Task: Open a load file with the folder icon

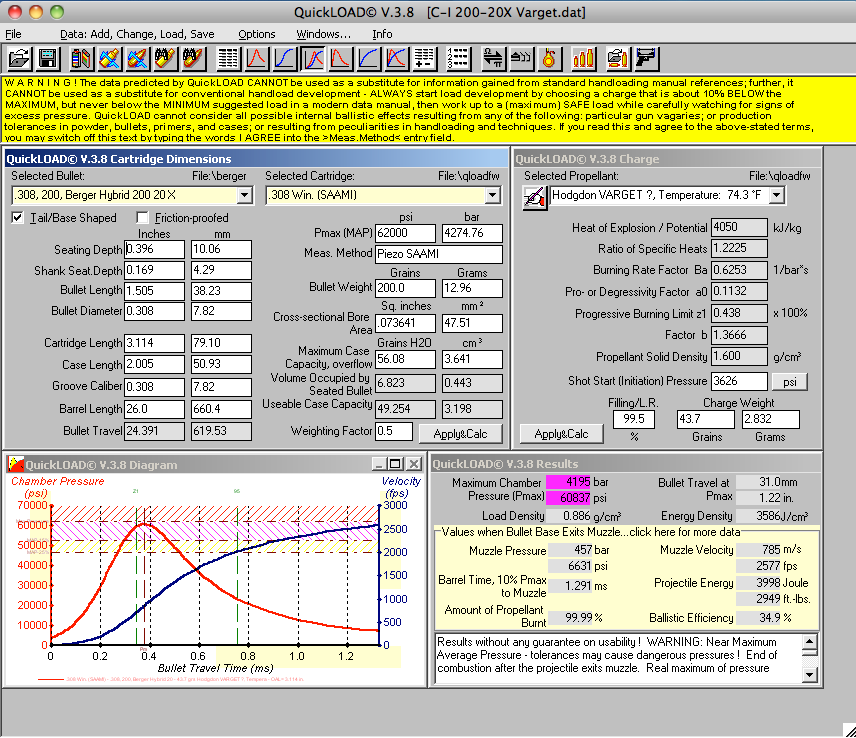Action: click(x=19, y=58)
